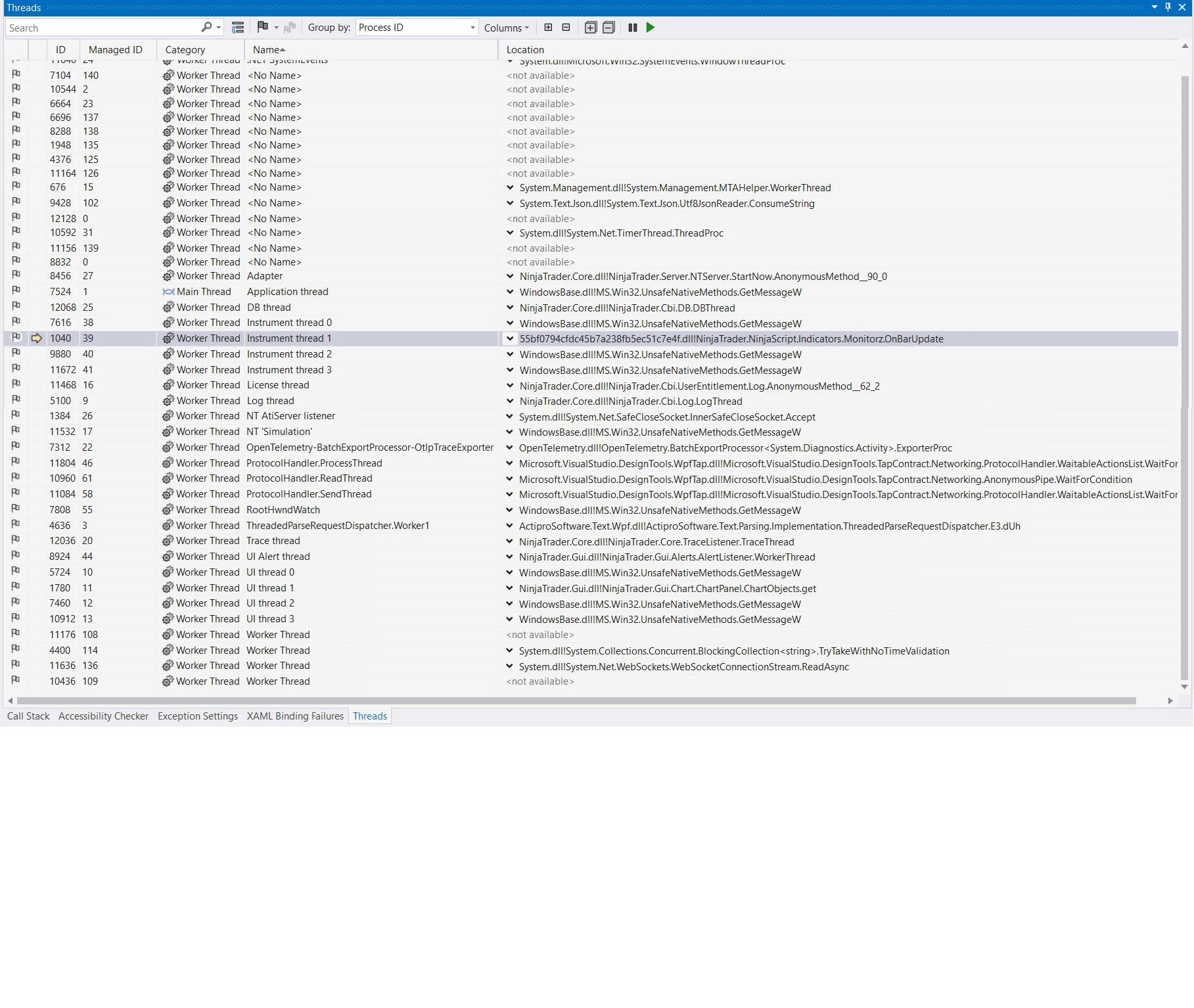Close the Threads panel

click(x=1182, y=7)
